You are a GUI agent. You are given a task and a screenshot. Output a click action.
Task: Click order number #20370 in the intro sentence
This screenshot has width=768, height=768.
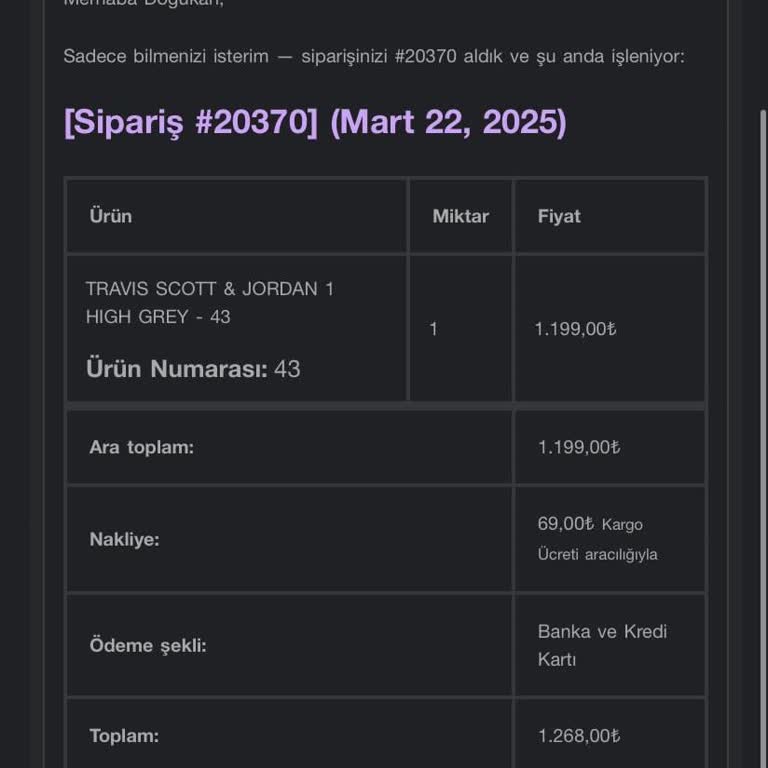coord(426,56)
